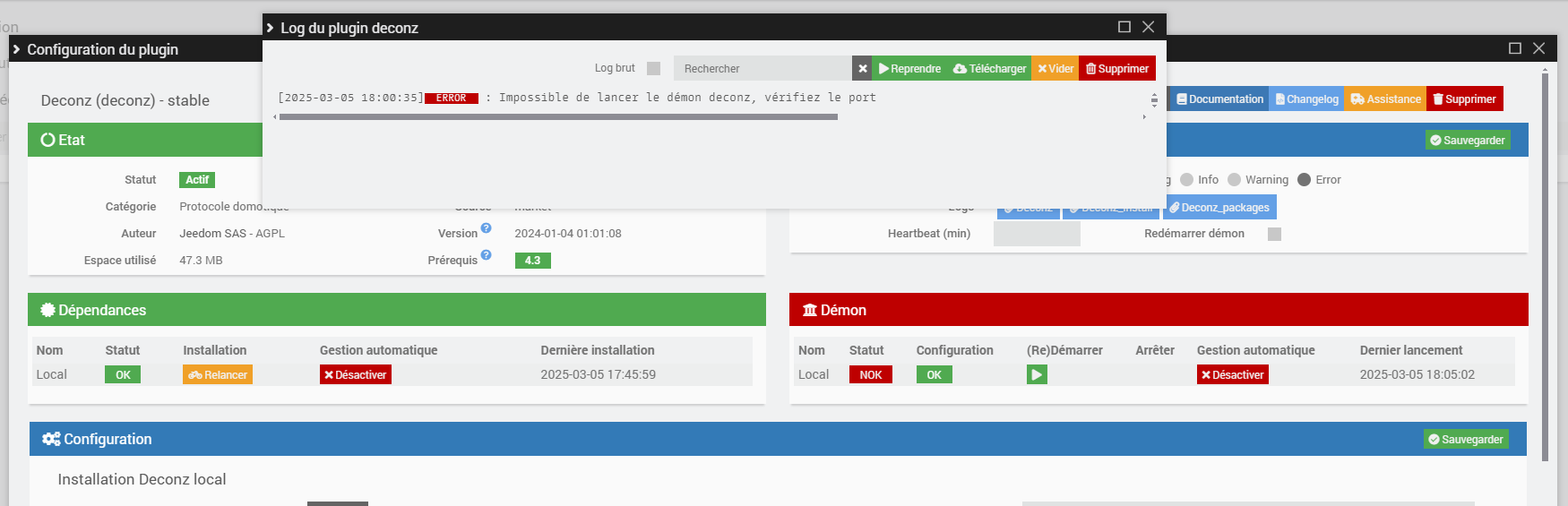This screenshot has width=1568, height=506.
Task: Click the Configuration panel header
Action: click(x=778, y=439)
